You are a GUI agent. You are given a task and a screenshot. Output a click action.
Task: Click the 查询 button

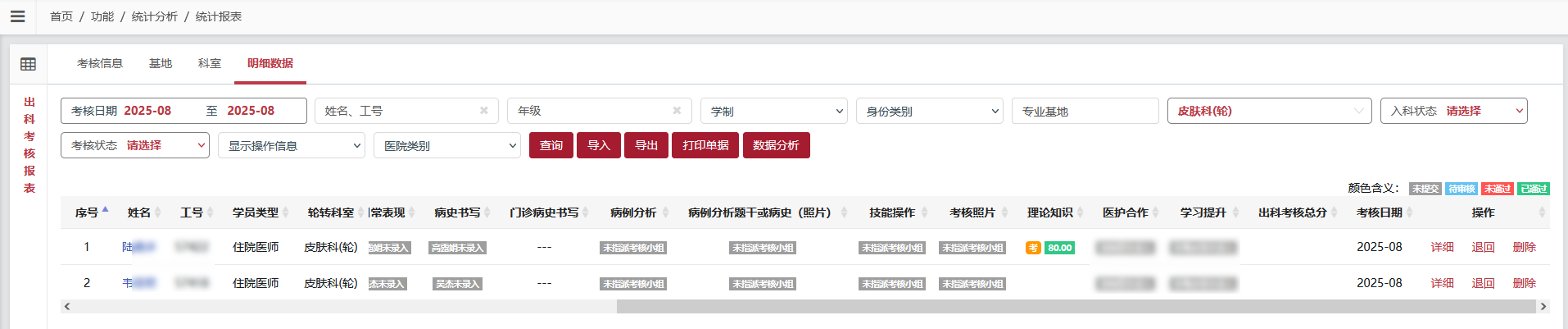[551, 145]
